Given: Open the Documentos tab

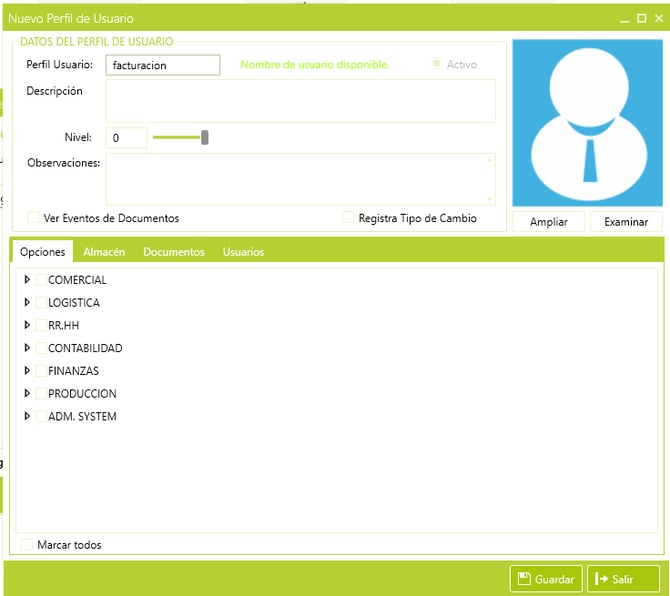Looking at the screenshot, I should point(173,252).
